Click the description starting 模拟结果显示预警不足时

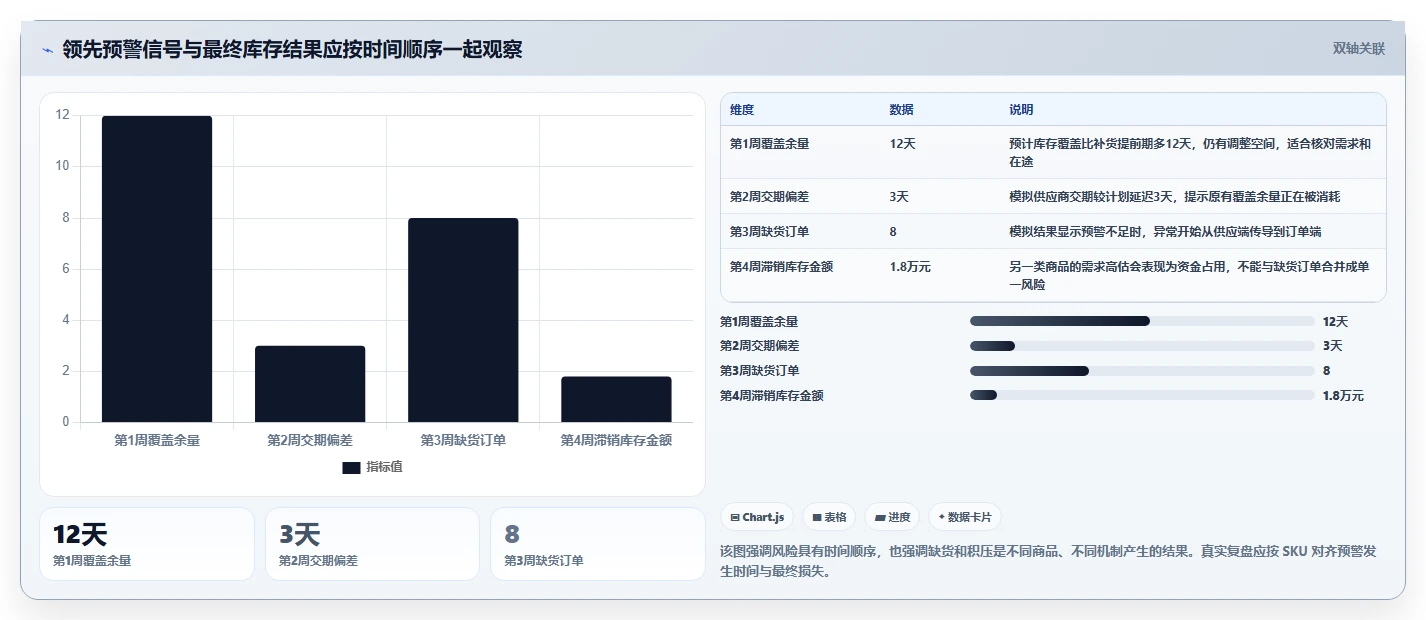(x=1165, y=232)
